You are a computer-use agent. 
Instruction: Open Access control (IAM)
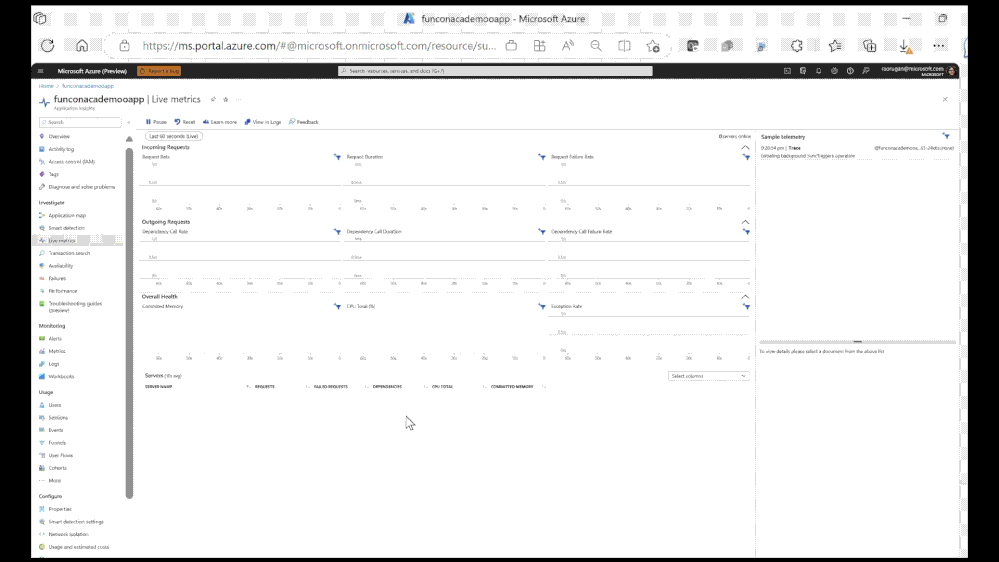coord(71,162)
